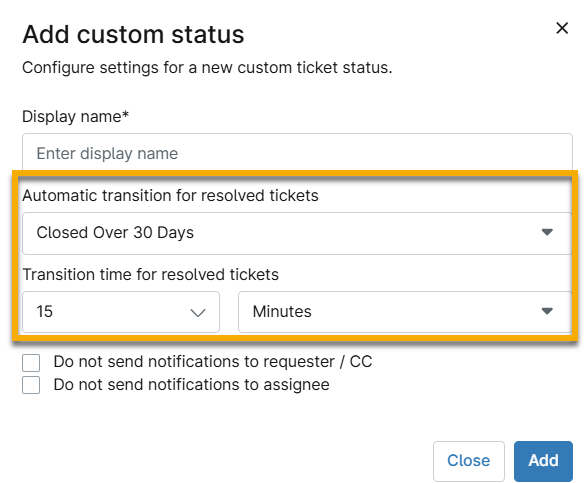Open the Minutes unit dropdown

pyautogui.click(x=405, y=312)
